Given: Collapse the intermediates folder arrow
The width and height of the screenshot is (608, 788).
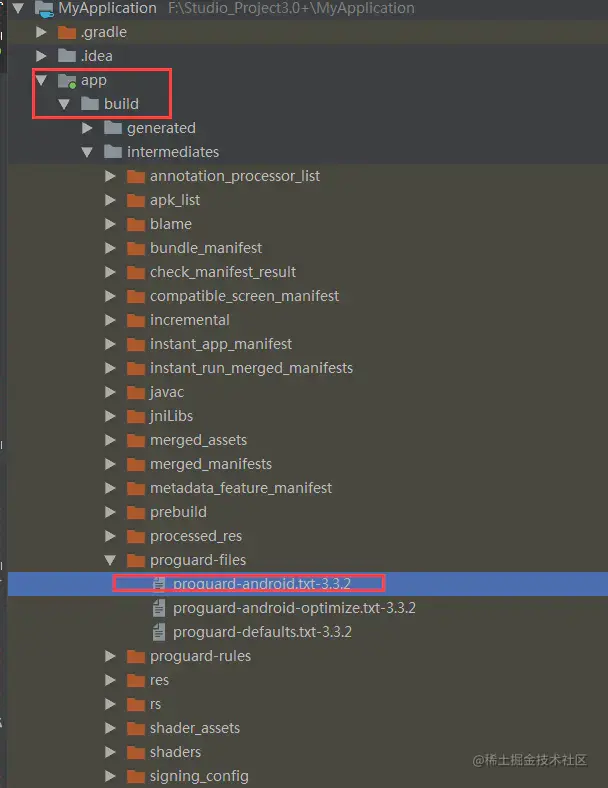Looking at the screenshot, I should pyautogui.click(x=87, y=152).
